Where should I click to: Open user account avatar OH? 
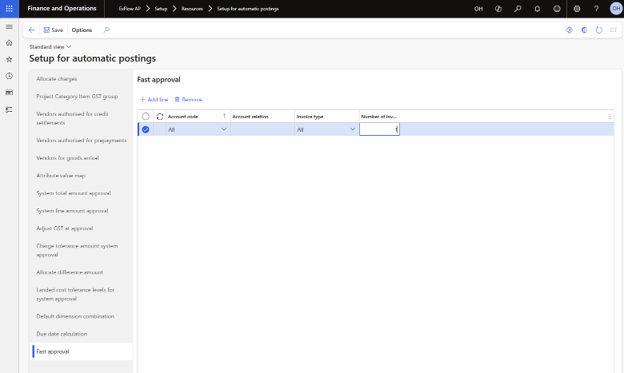point(616,8)
